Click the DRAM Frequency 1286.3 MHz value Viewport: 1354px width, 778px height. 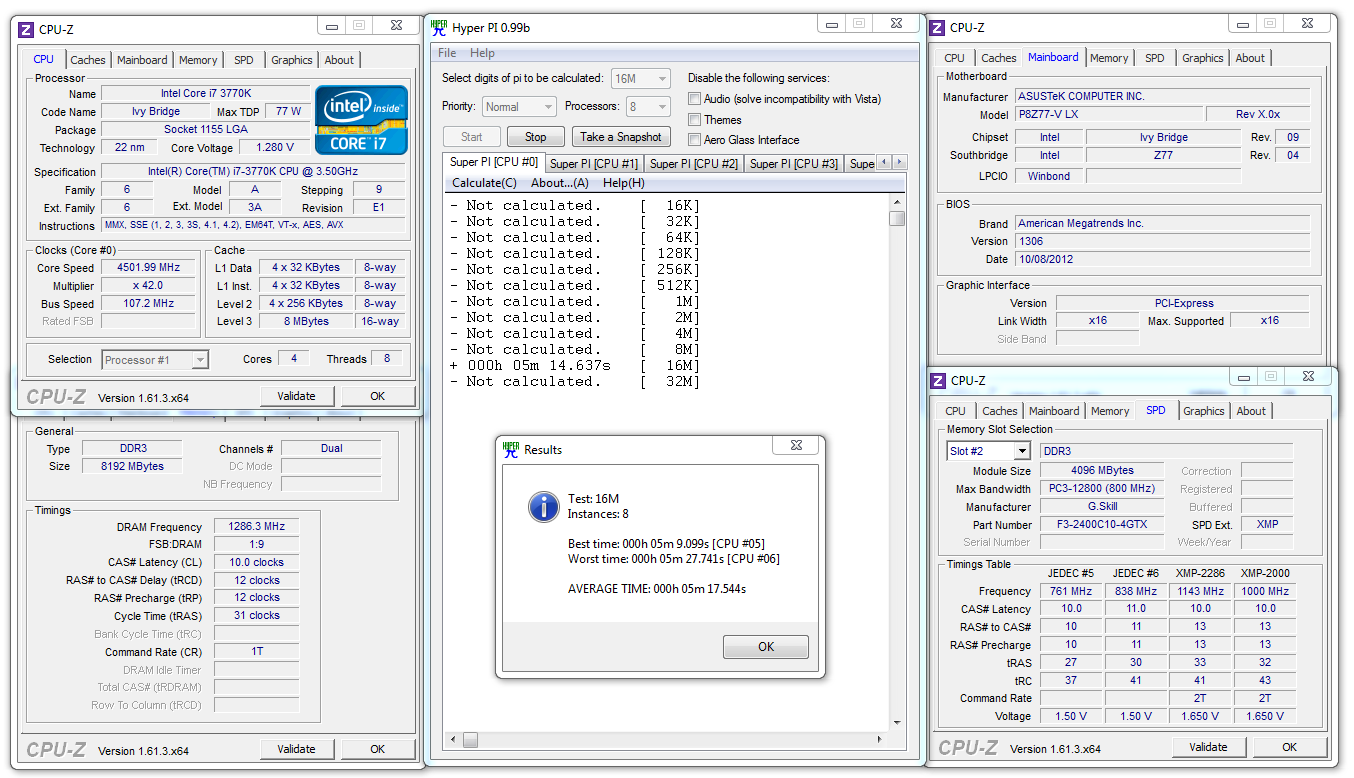click(256, 526)
